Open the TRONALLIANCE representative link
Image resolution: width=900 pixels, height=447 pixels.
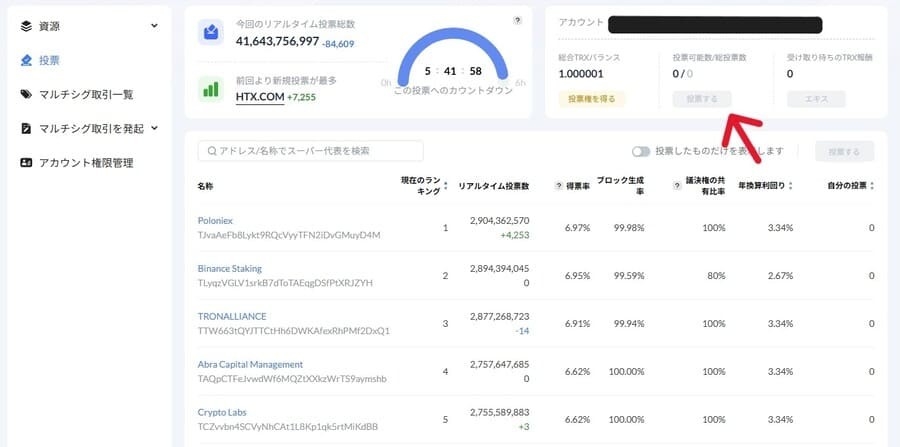click(x=232, y=316)
